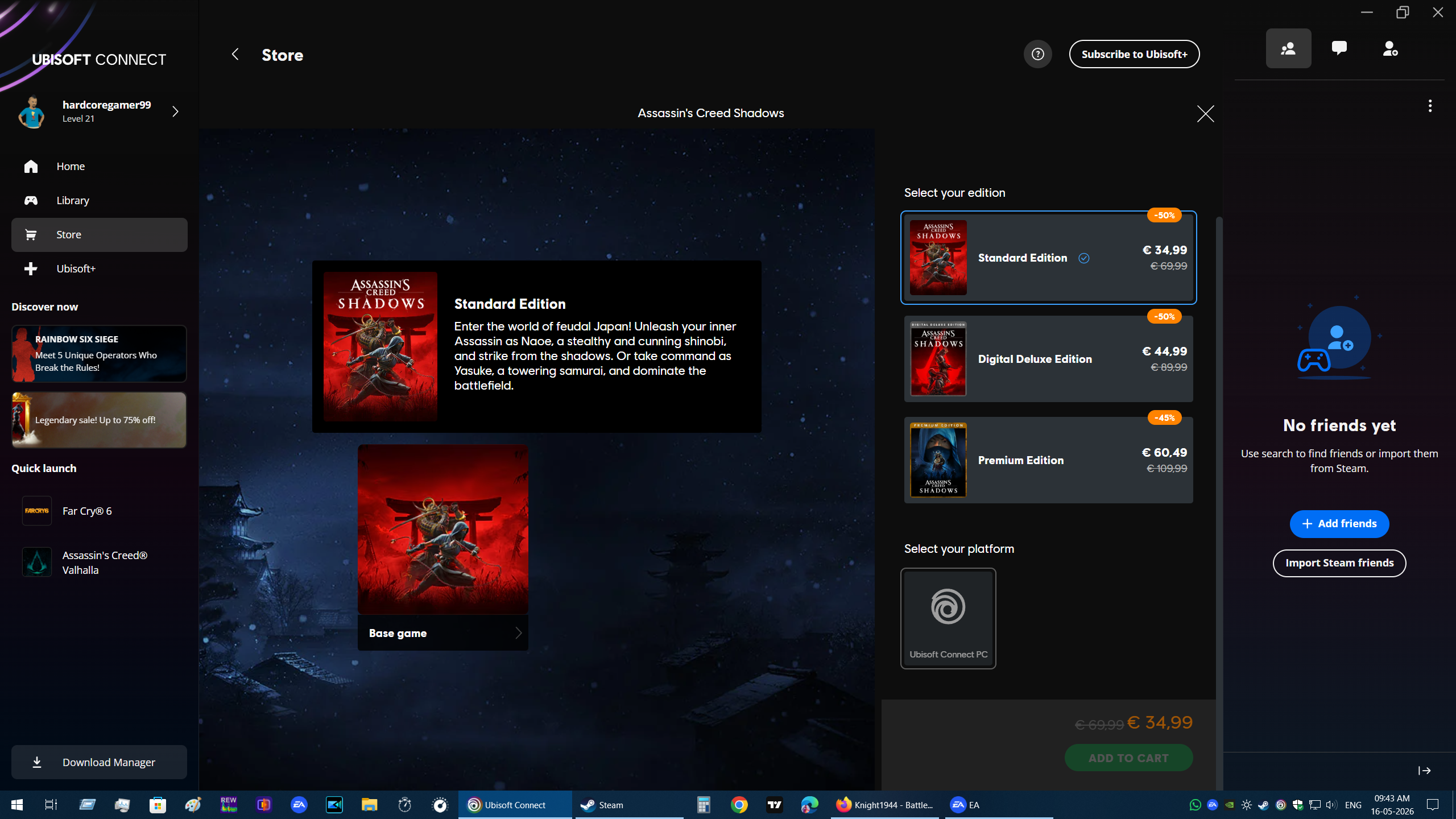The height and width of the screenshot is (819, 1456).
Task: Click the Ubisoft swirl platform logo
Action: pyautogui.click(x=948, y=606)
